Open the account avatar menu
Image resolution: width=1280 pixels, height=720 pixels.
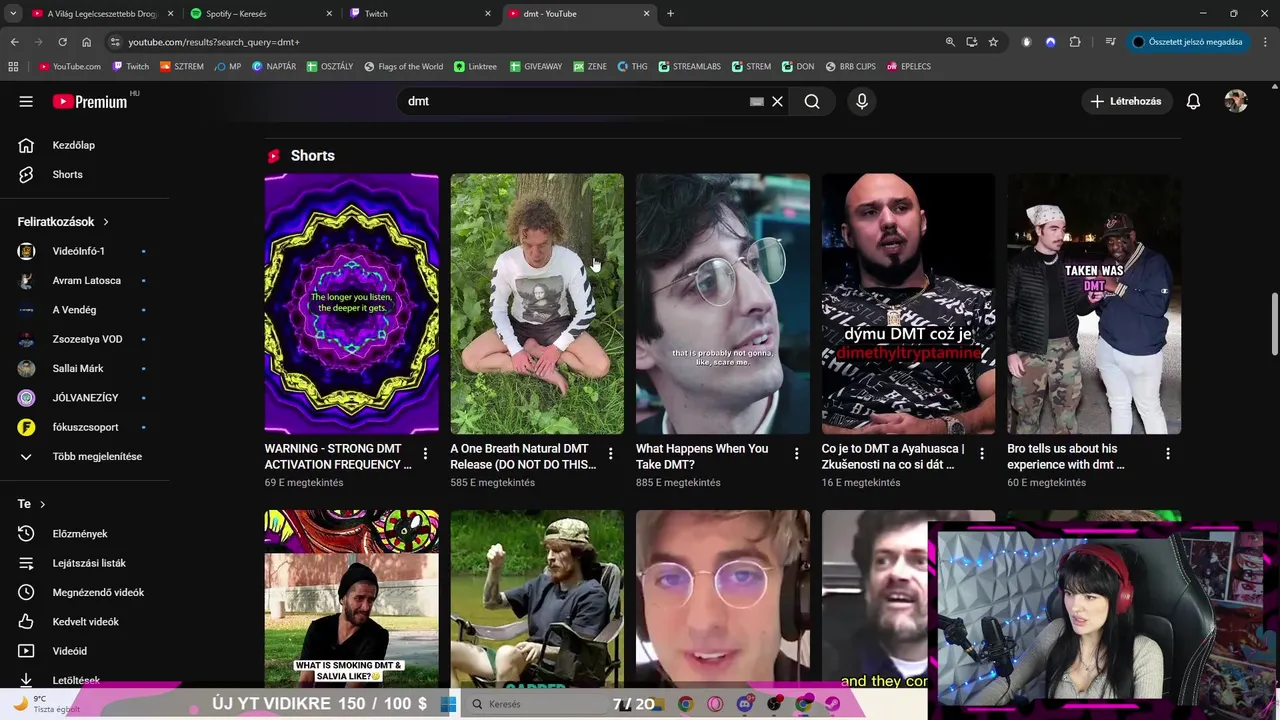click(1236, 101)
